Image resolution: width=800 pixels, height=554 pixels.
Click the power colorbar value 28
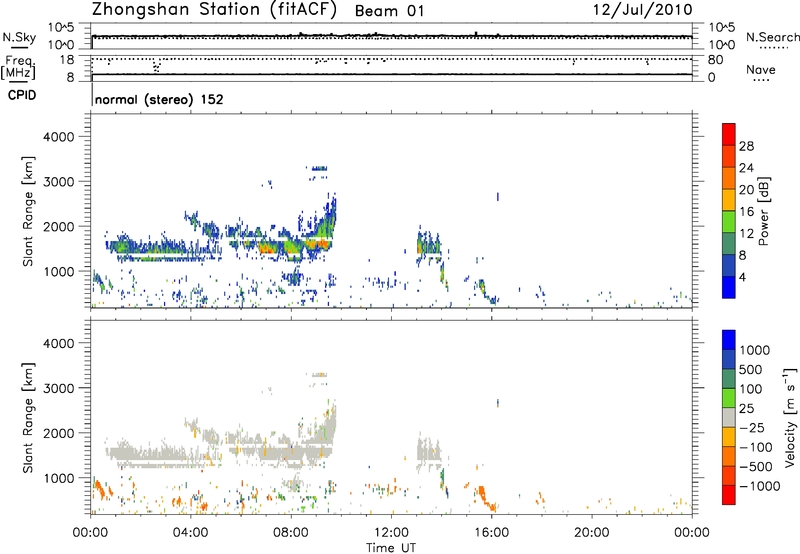(x=746, y=146)
